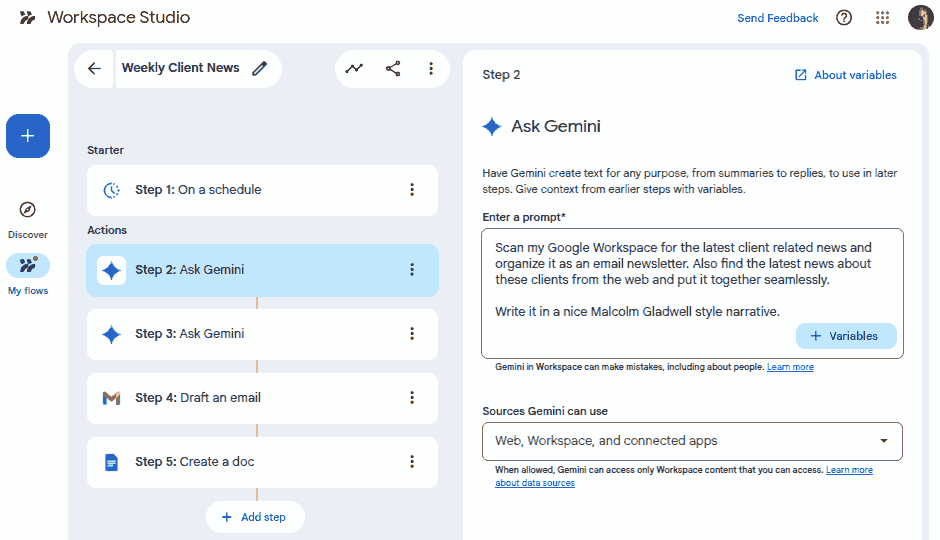Insert Variables into the prompt
940x540 pixels.
[846, 336]
